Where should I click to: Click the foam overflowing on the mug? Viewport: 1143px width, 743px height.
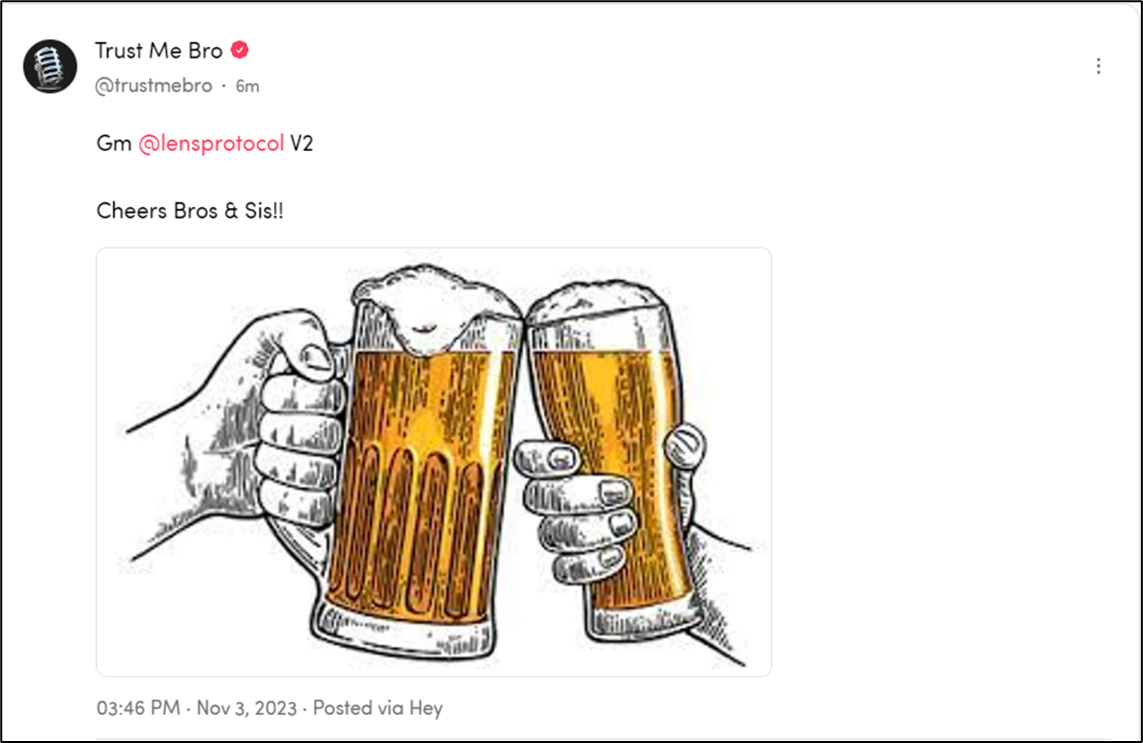[x=436, y=306]
